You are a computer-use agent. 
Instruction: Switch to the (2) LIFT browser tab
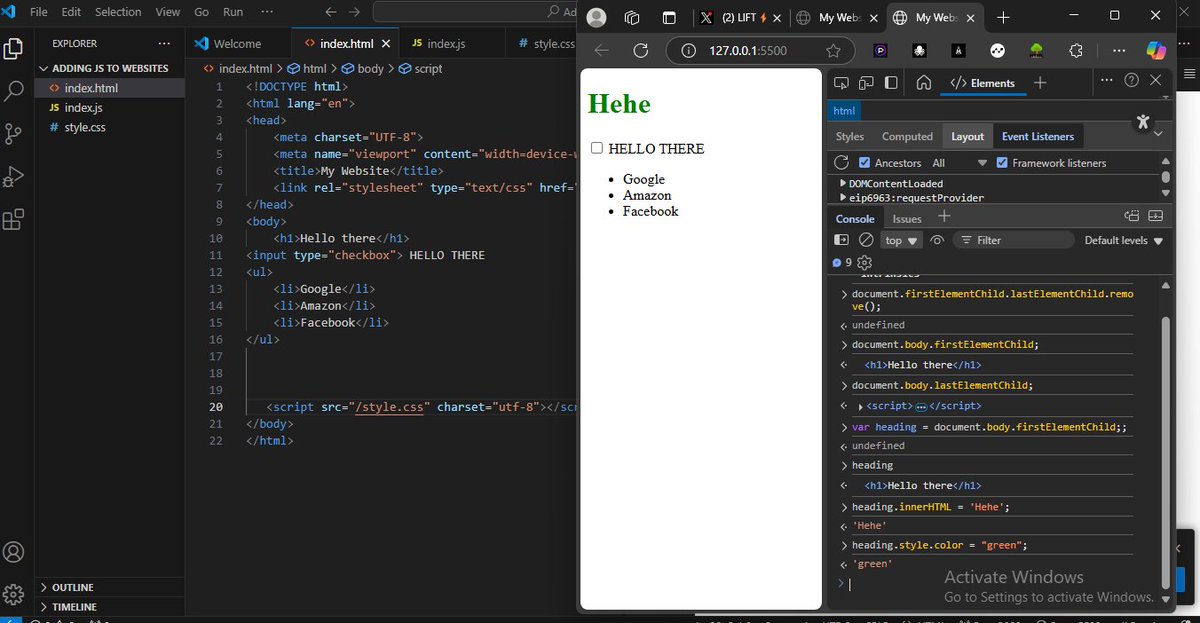[738, 17]
